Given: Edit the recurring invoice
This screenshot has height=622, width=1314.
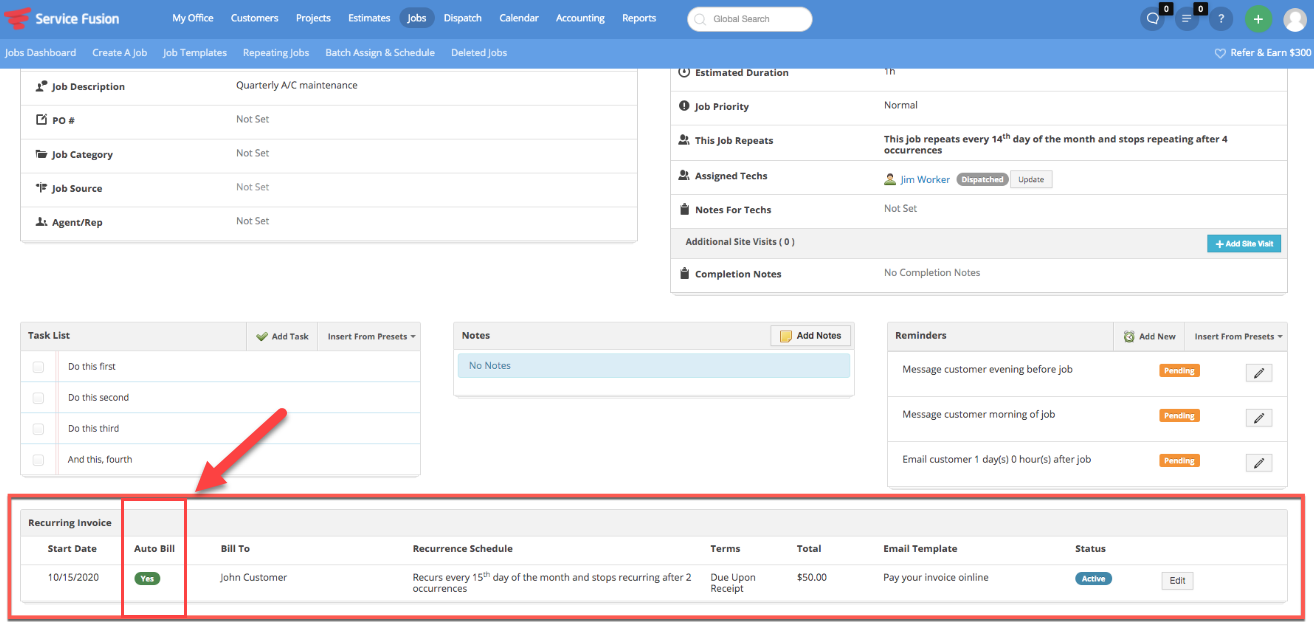Looking at the screenshot, I should tap(1177, 581).
